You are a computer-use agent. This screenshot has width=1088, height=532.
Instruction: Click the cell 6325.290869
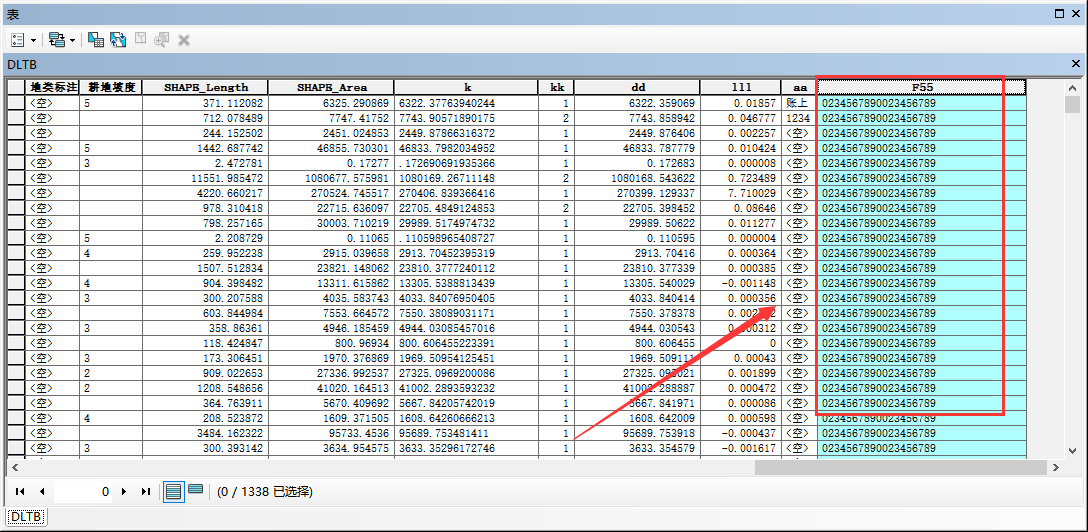click(x=331, y=103)
